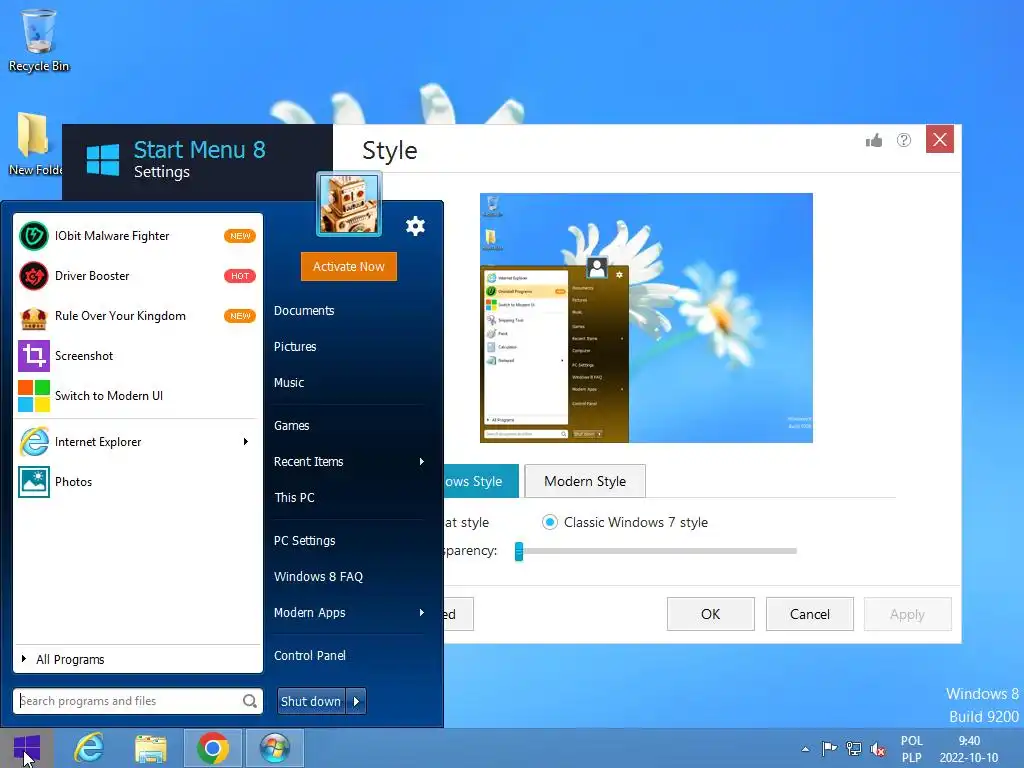Open Action Center flag tray icon
The image size is (1024, 768).
(829, 748)
